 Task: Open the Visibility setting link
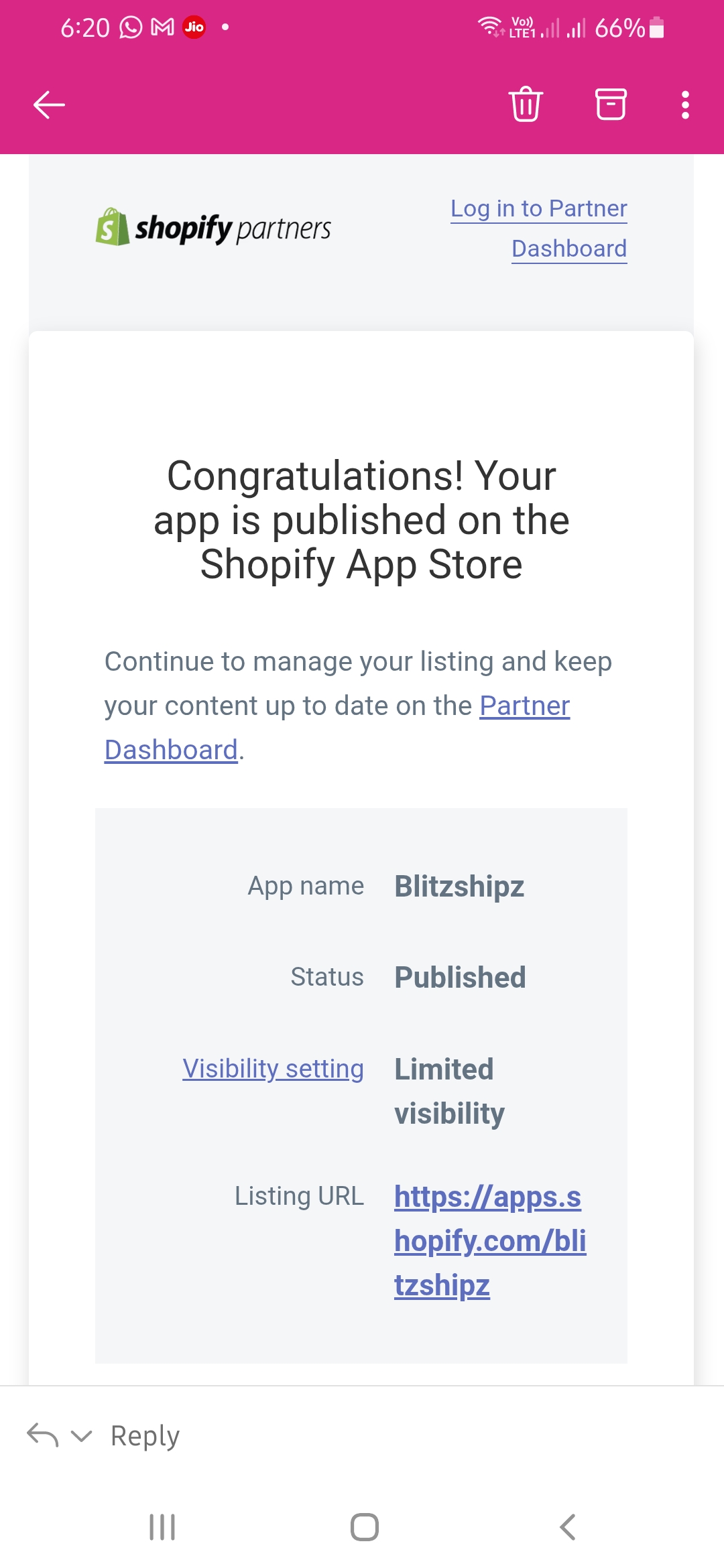[273, 1069]
